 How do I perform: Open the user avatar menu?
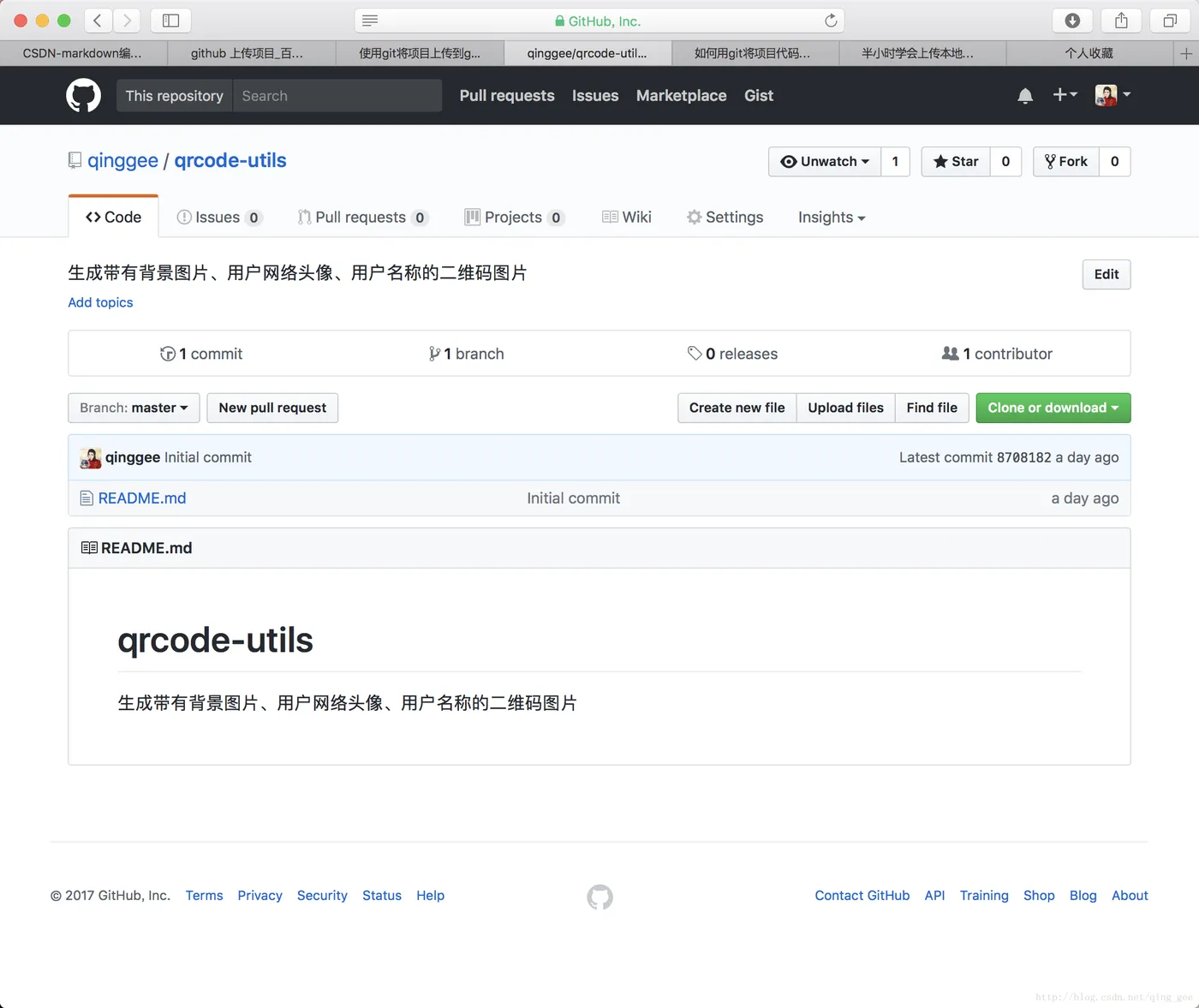(1113, 95)
